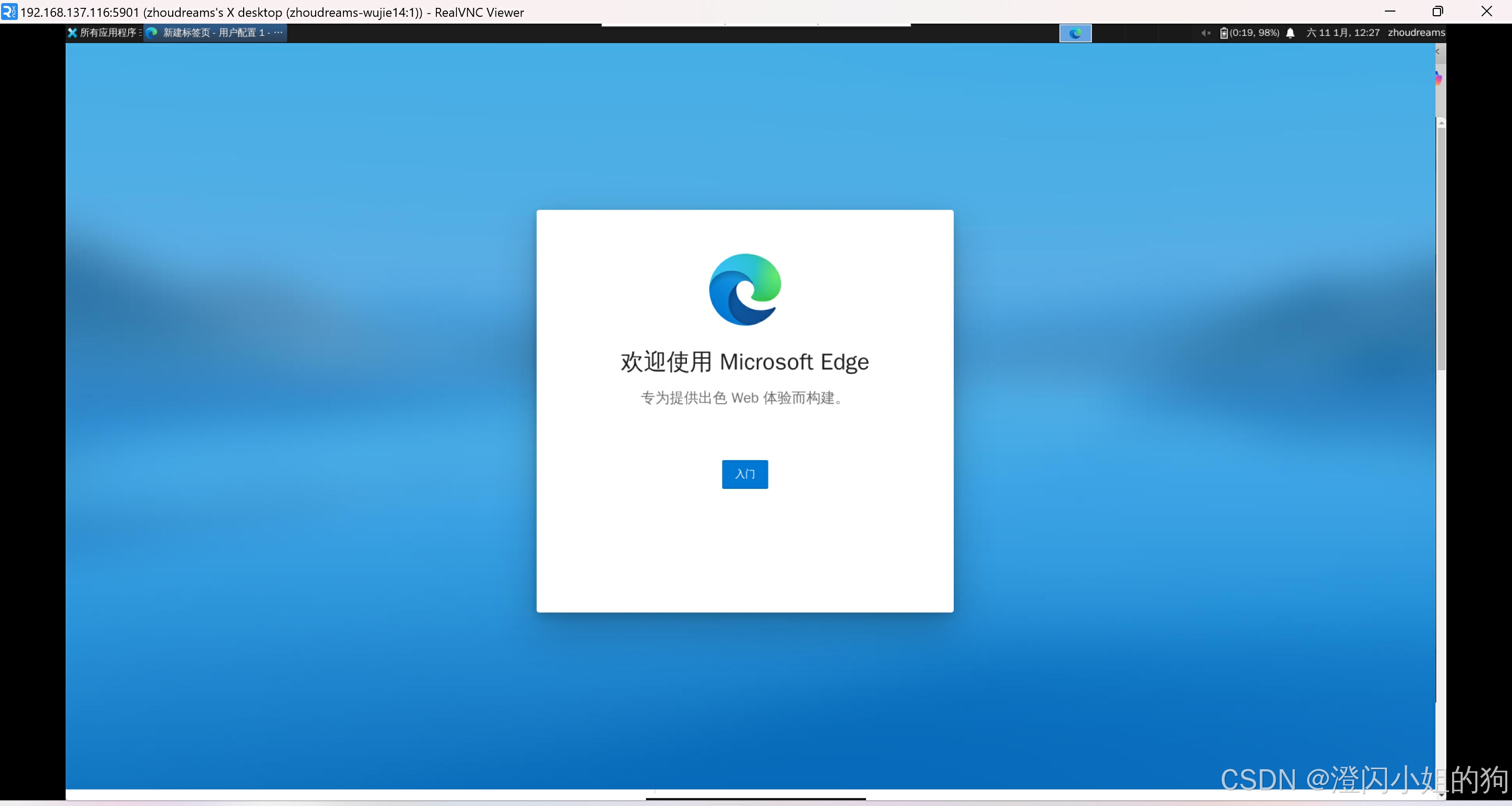Click the Edge icon in taskbar window button
Screen dimensions: 1512x806
tap(151, 33)
